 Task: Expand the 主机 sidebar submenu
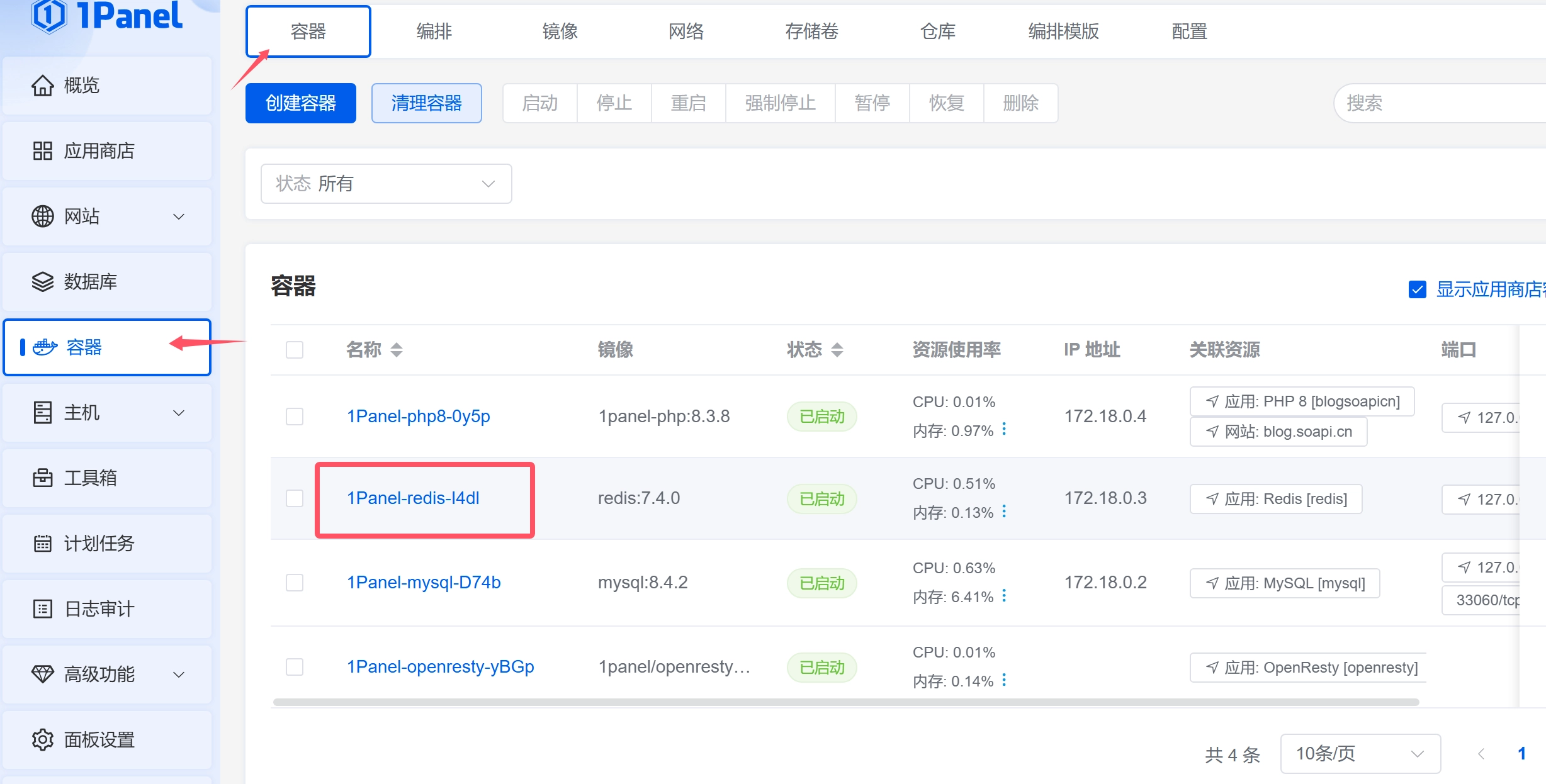pyautogui.click(x=179, y=413)
